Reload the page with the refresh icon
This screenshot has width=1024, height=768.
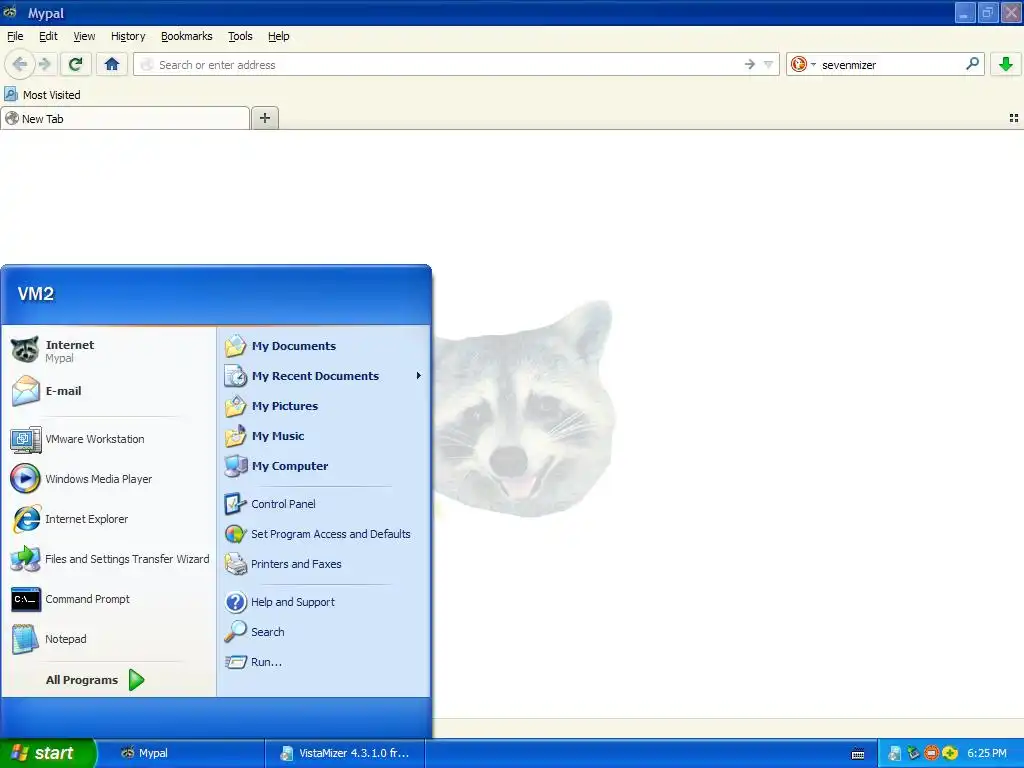[x=75, y=64]
